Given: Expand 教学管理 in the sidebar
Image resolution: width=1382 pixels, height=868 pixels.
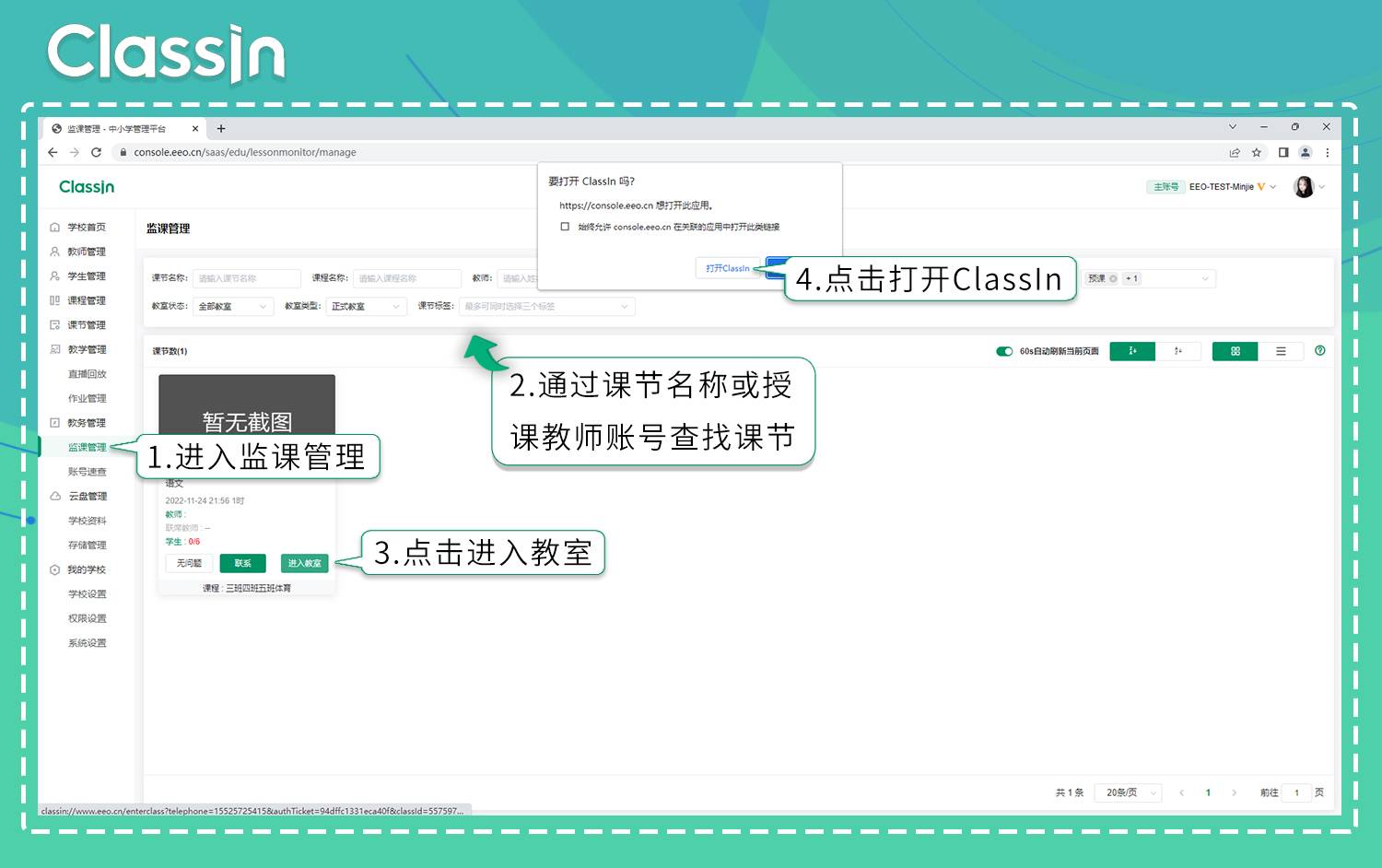Looking at the screenshot, I should click(87, 349).
